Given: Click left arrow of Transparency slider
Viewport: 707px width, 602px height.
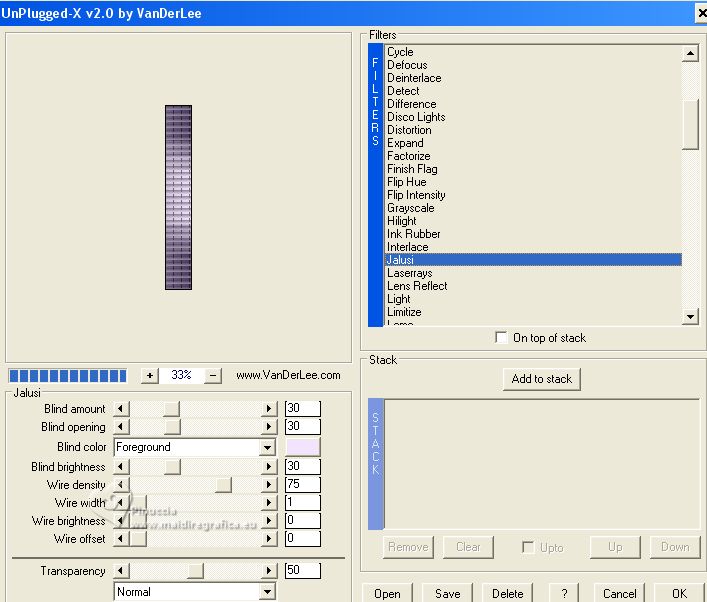Looking at the screenshot, I should 121,571.
